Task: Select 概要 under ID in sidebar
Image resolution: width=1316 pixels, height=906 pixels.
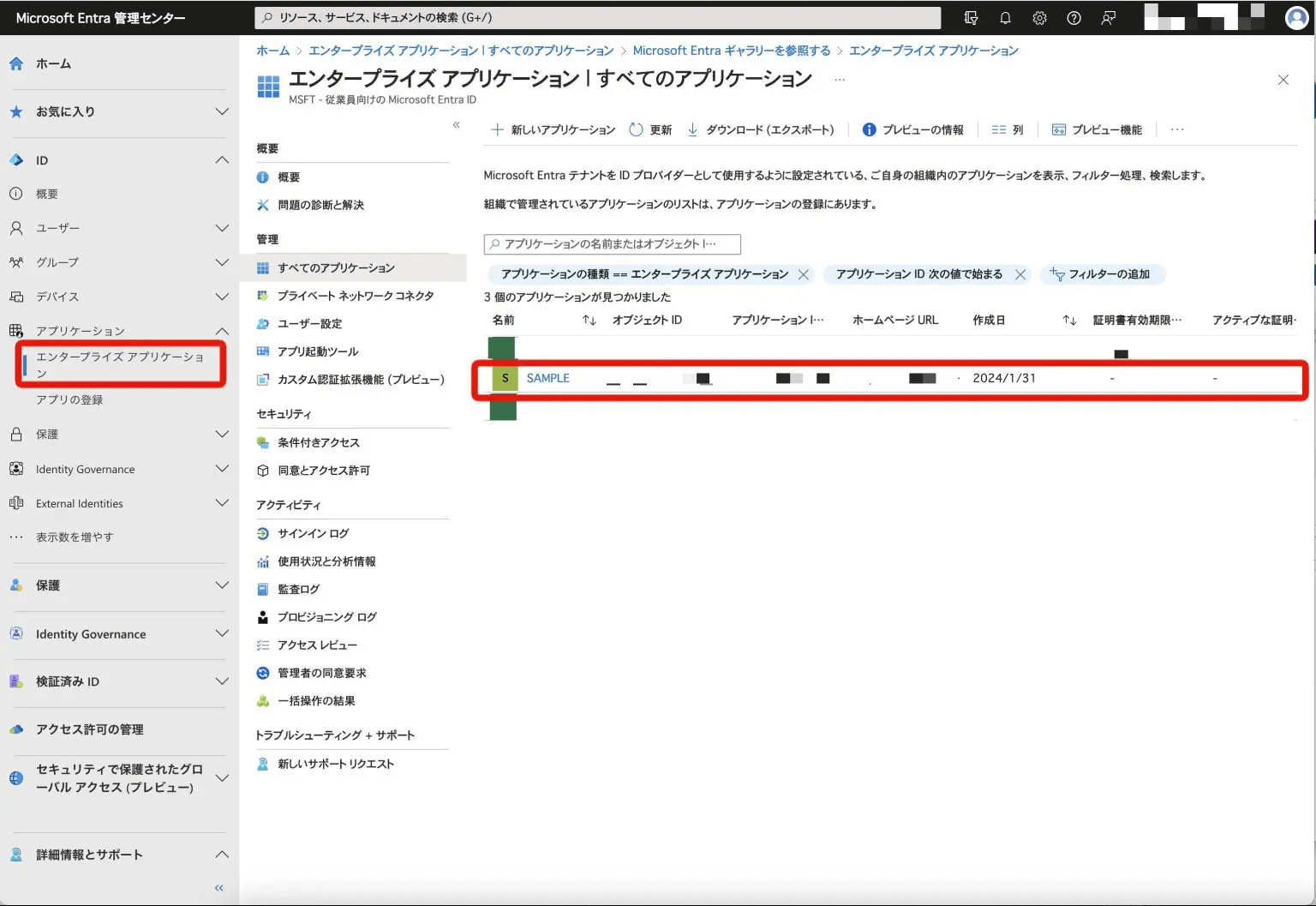Action: [x=47, y=195]
